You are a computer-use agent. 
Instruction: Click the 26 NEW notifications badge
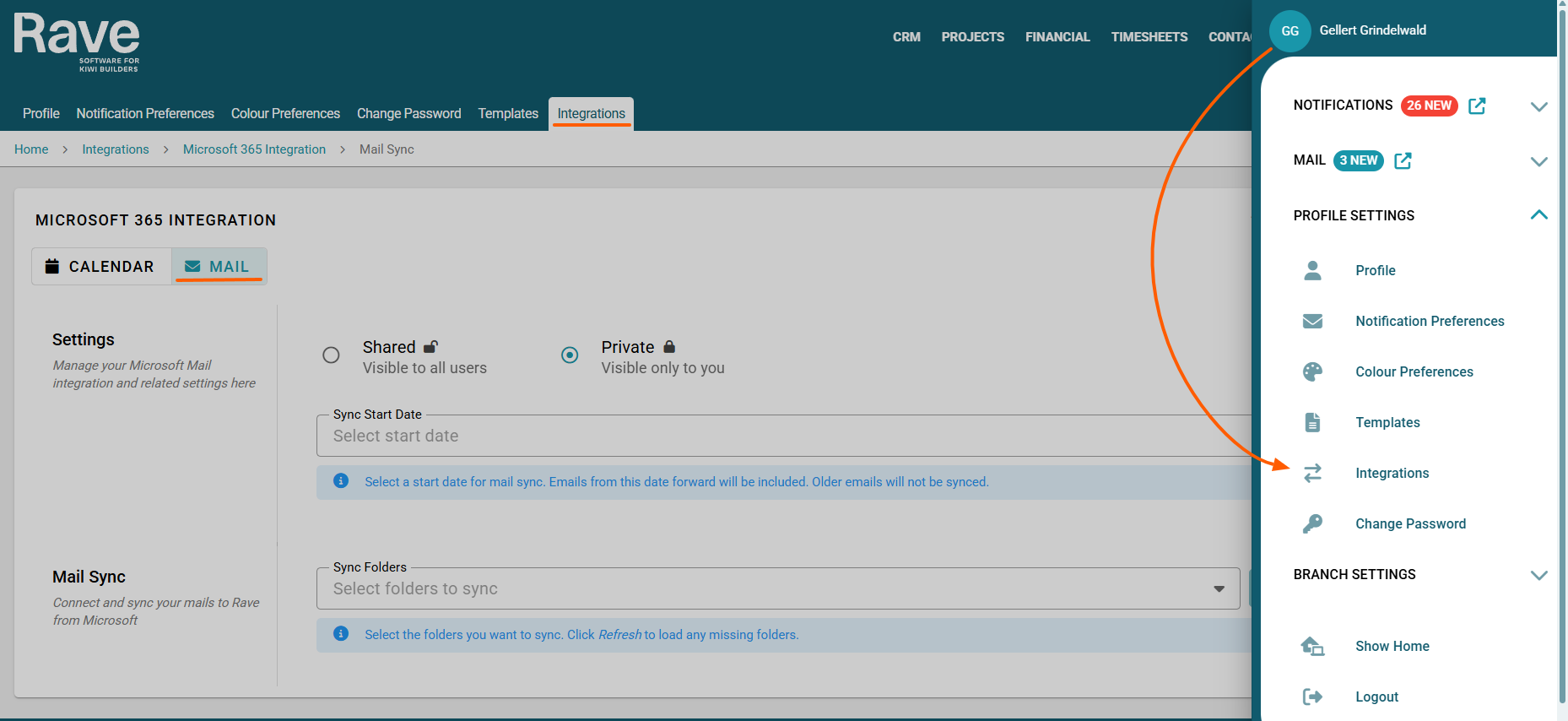click(1429, 106)
